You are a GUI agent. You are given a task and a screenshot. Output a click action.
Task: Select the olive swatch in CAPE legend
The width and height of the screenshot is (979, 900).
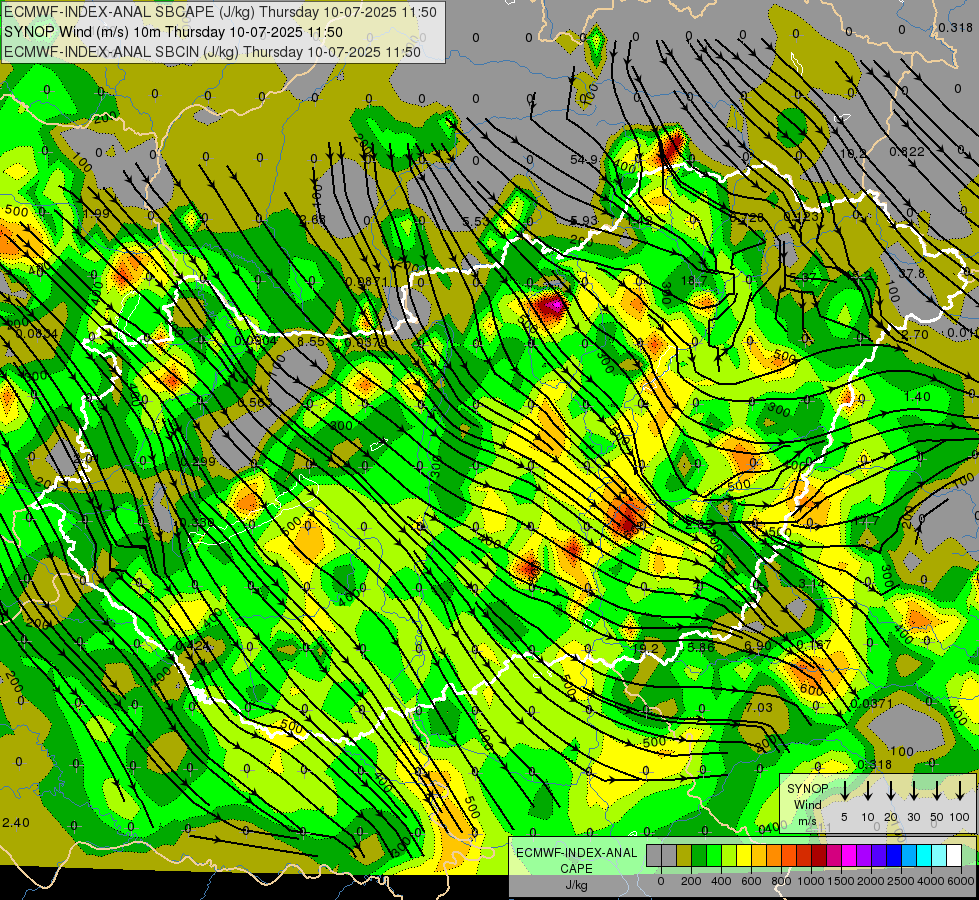pos(684,855)
